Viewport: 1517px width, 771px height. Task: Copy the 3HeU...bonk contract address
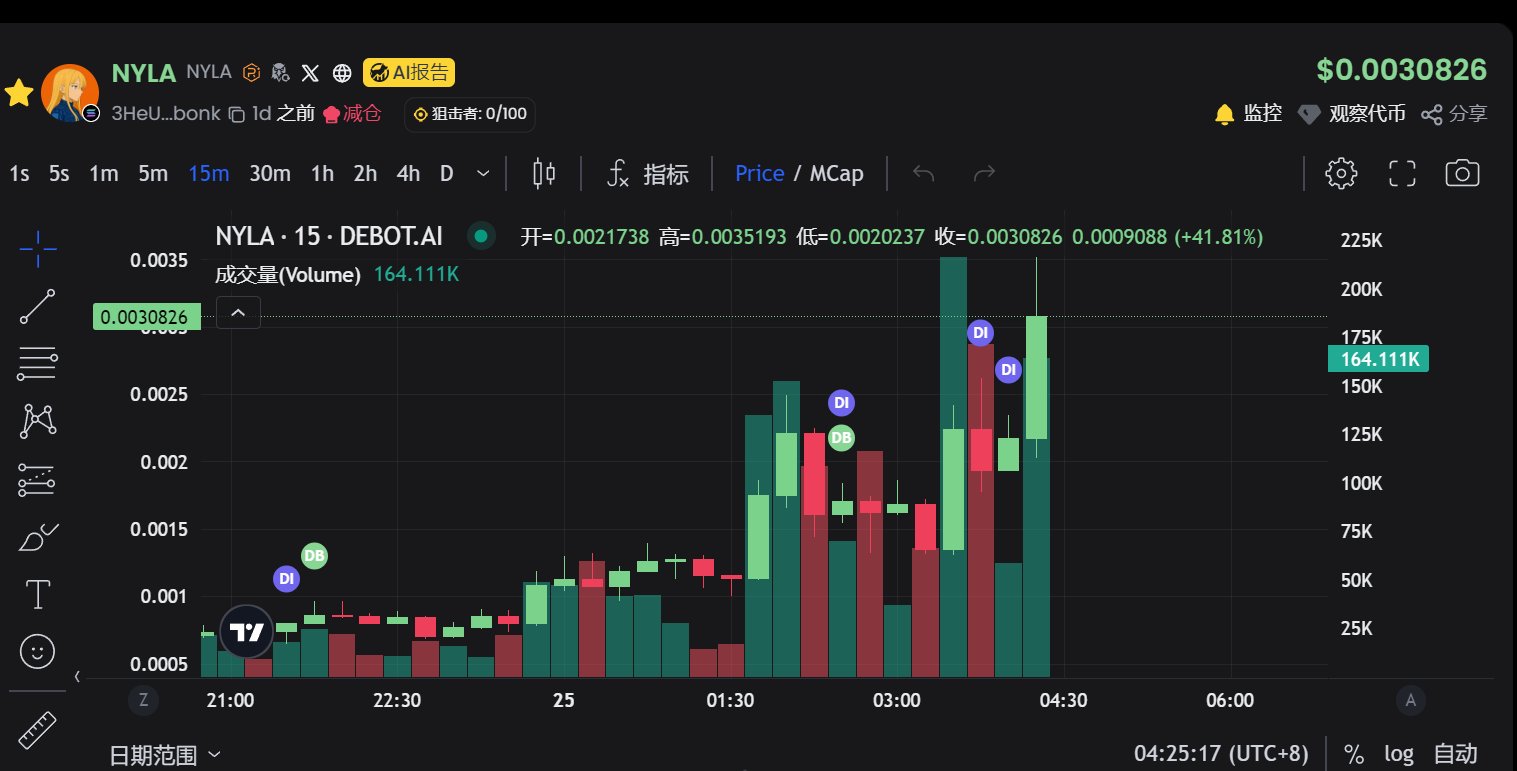coord(236,114)
